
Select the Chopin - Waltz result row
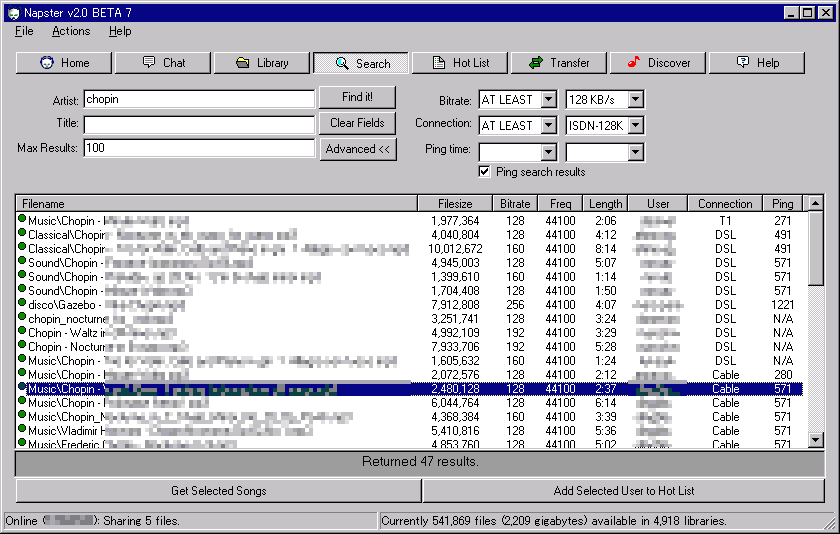pos(410,333)
